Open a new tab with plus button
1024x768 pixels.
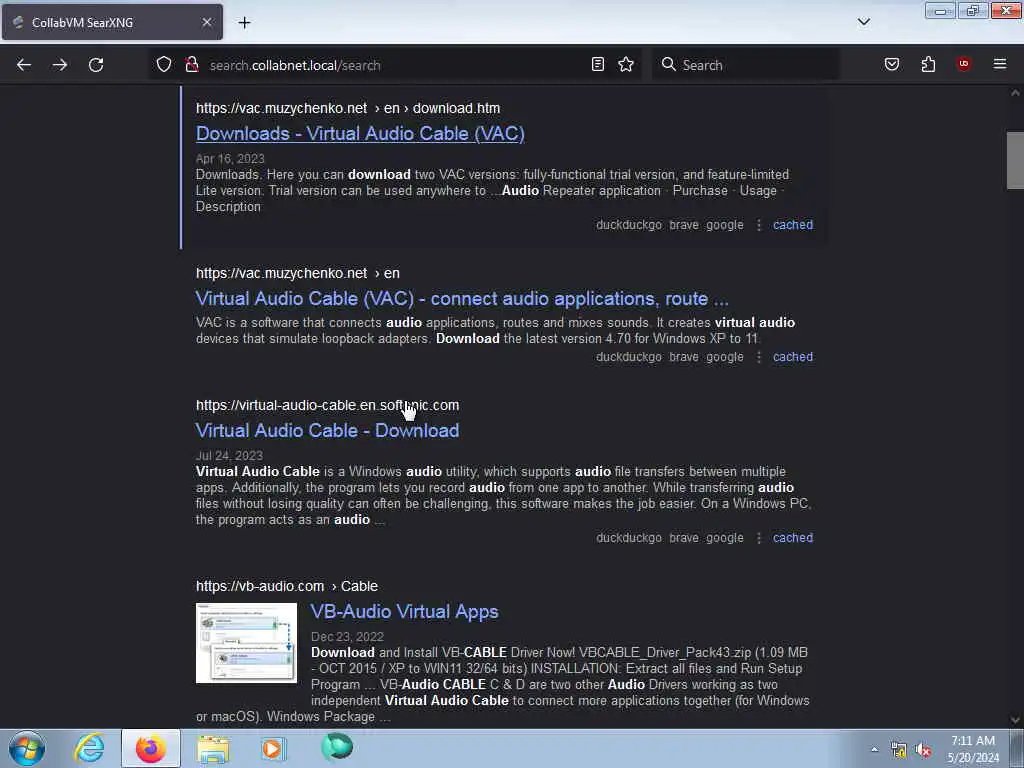(244, 22)
